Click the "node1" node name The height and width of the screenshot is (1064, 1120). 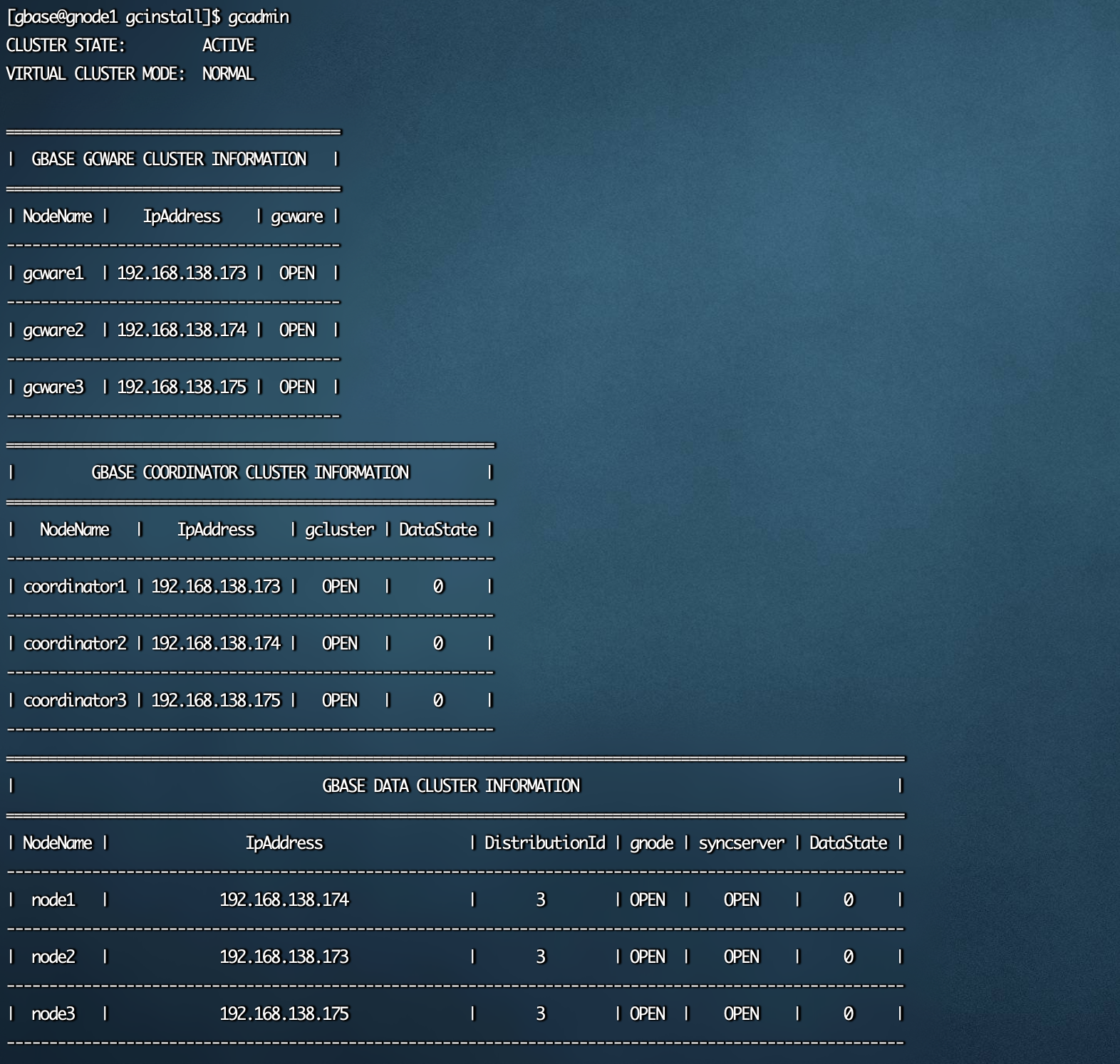click(x=53, y=900)
